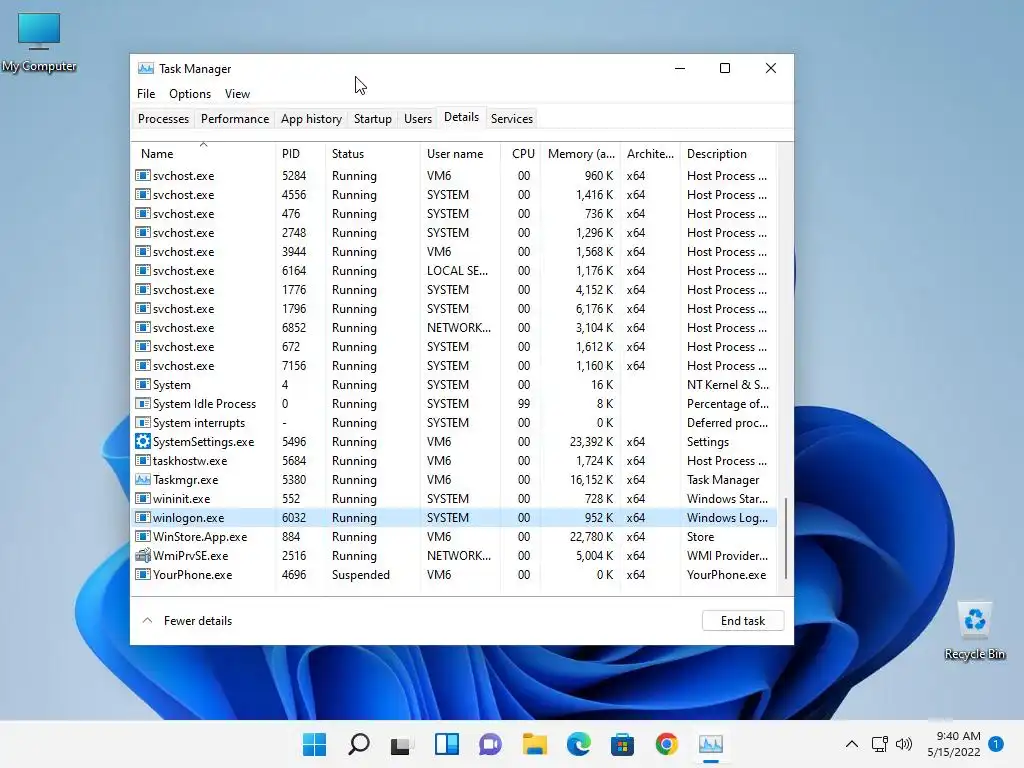Click the winlogon.exe process icon
This screenshot has height=768, width=1024.
pyautogui.click(x=142, y=517)
